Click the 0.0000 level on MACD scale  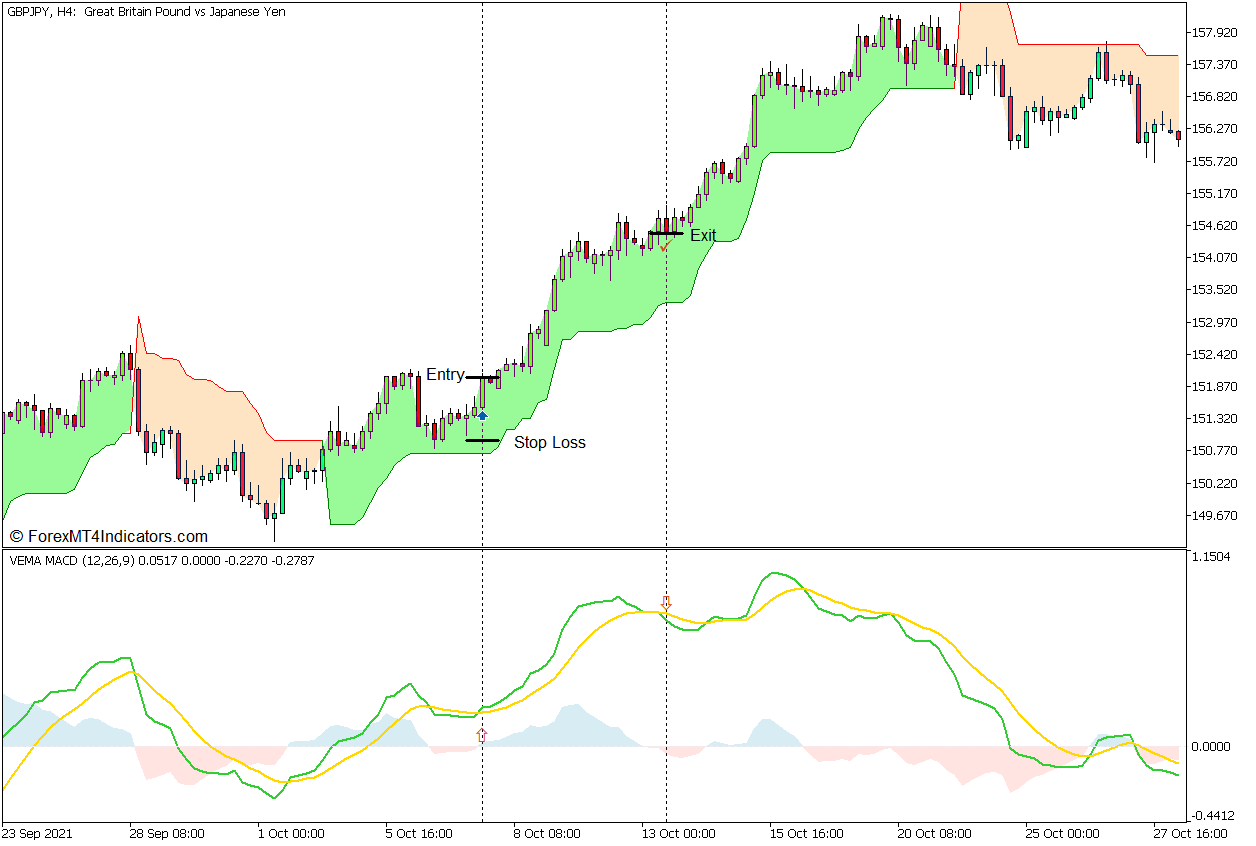1213,747
